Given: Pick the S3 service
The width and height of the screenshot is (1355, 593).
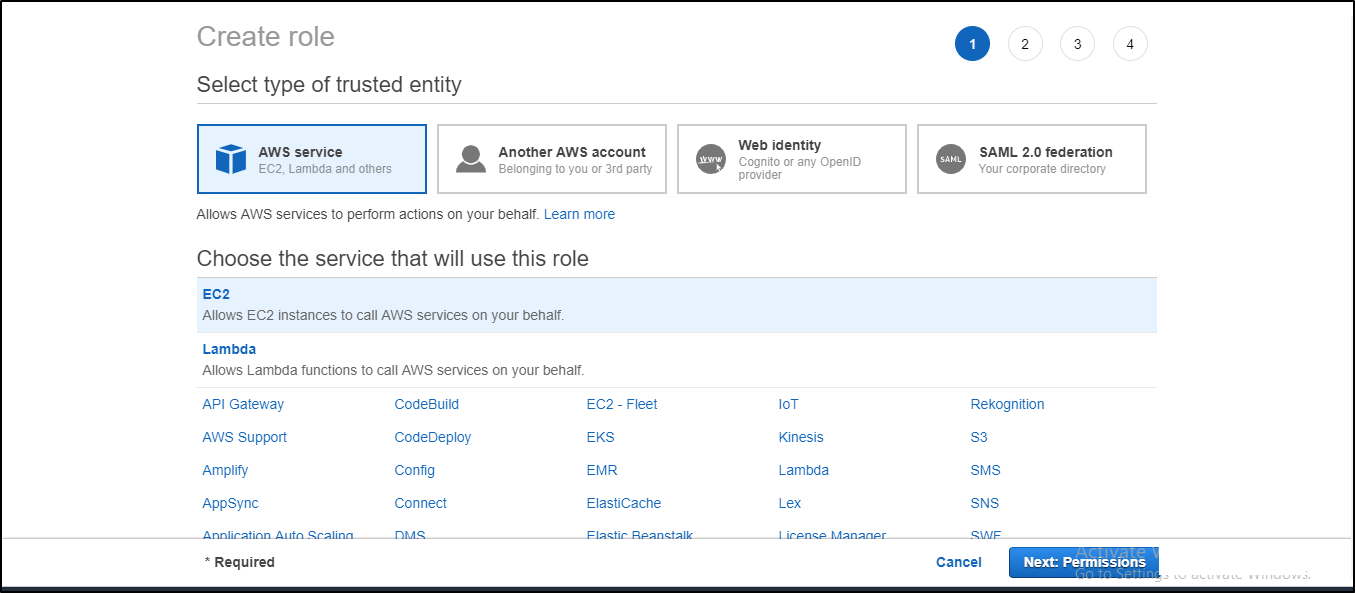Looking at the screenshot, I should (979, 437).
